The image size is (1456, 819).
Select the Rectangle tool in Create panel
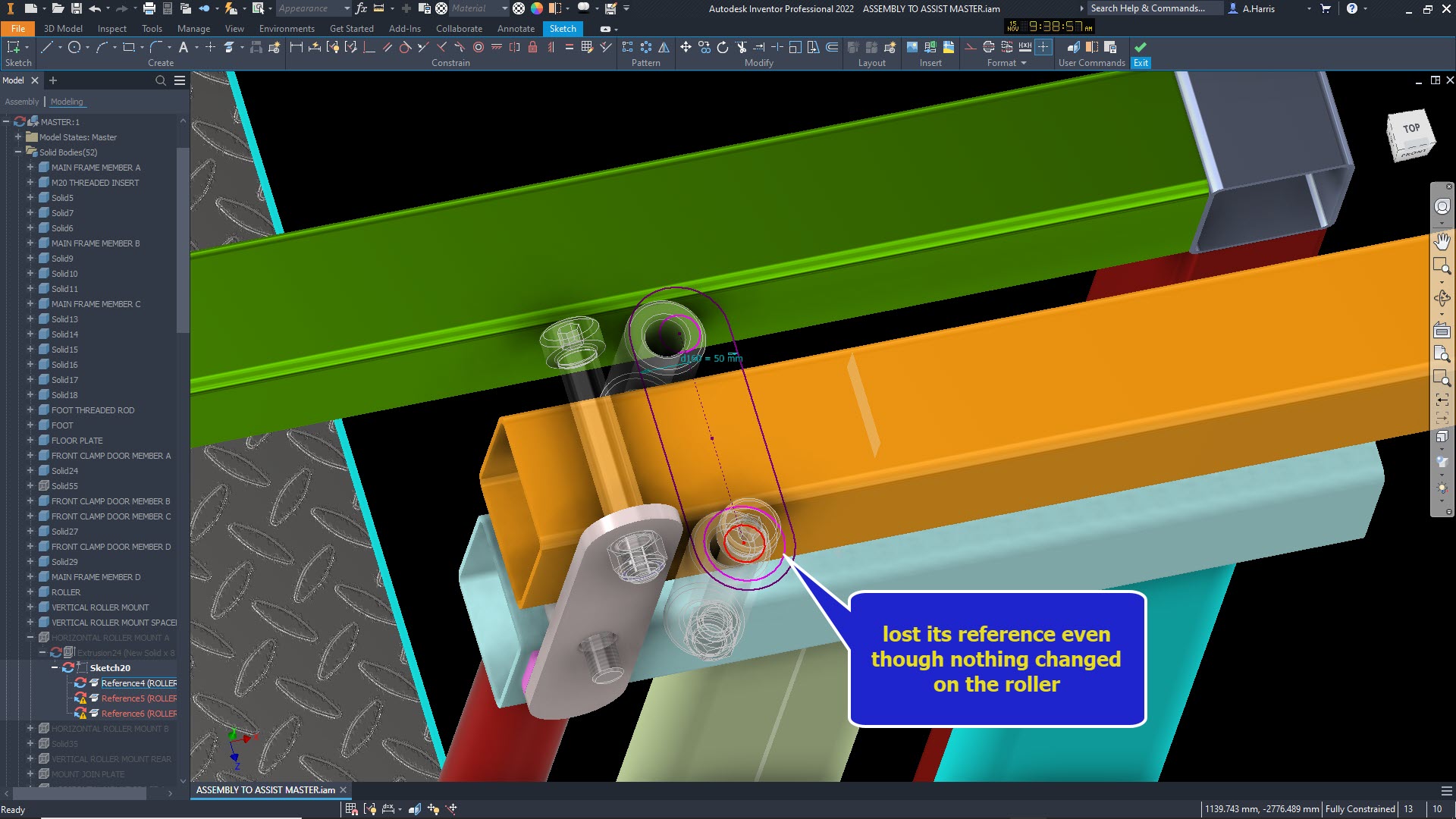tap(129, 47)
